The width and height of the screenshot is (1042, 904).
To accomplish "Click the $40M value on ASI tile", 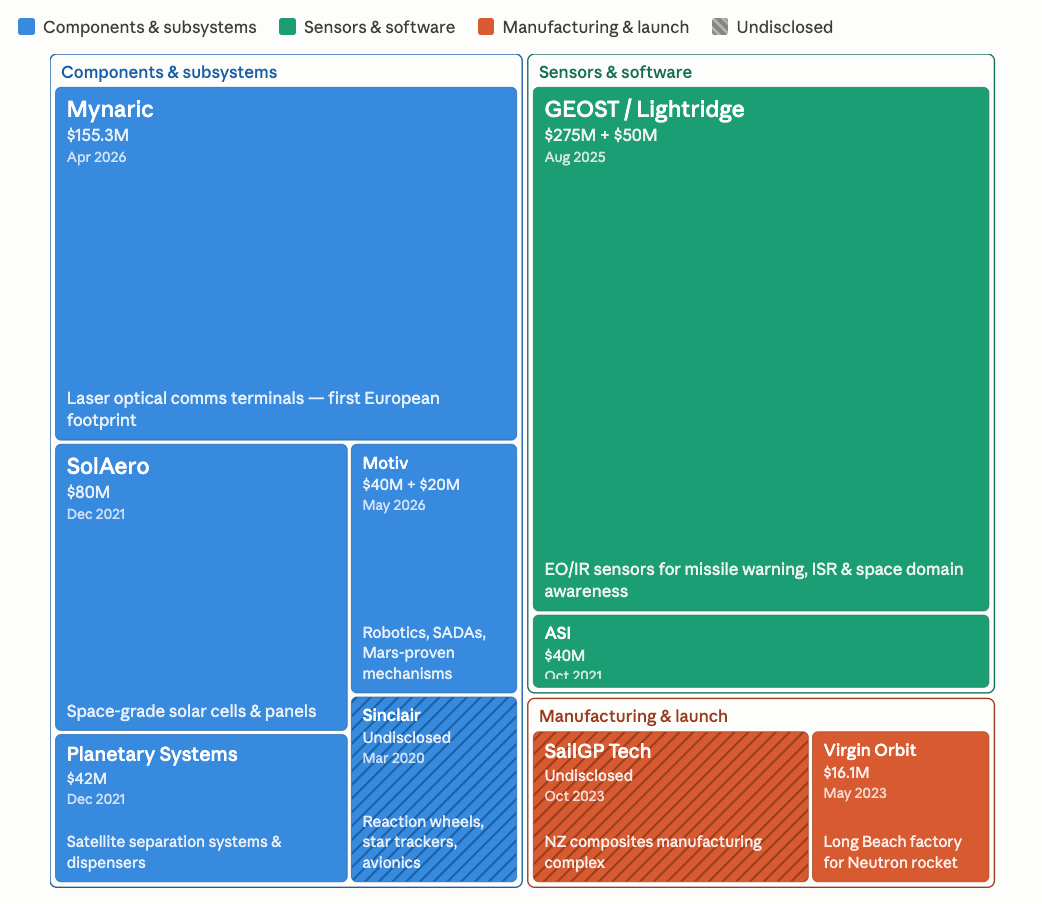I will (x=564, y=655).
